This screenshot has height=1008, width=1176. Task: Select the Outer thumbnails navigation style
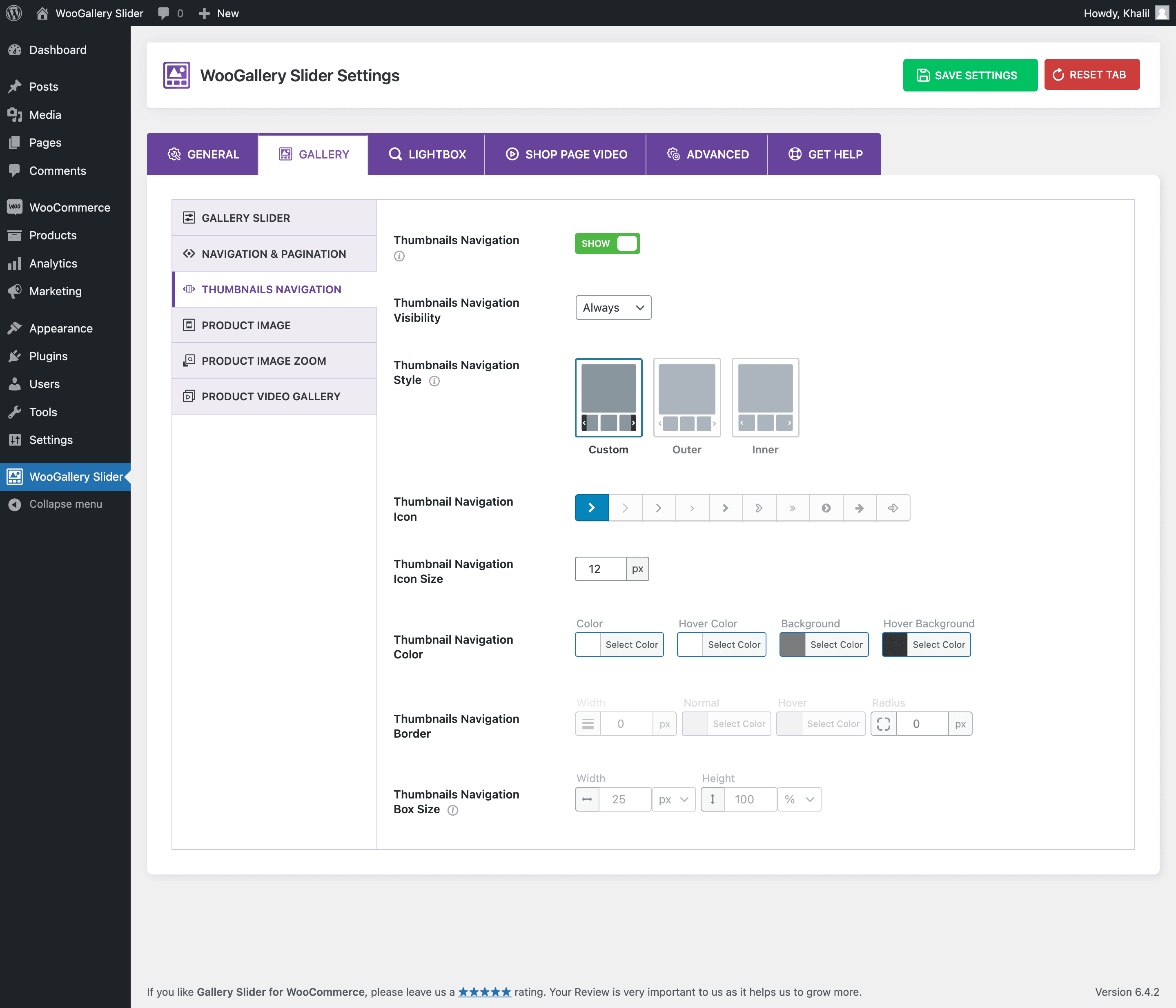(x=687, y=398)
